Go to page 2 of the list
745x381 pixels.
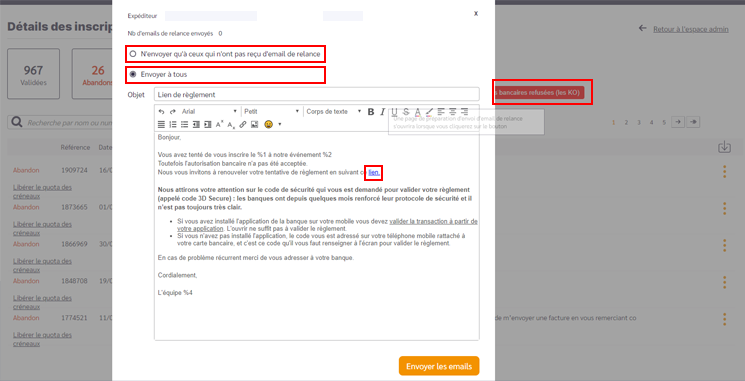point(626,123)
